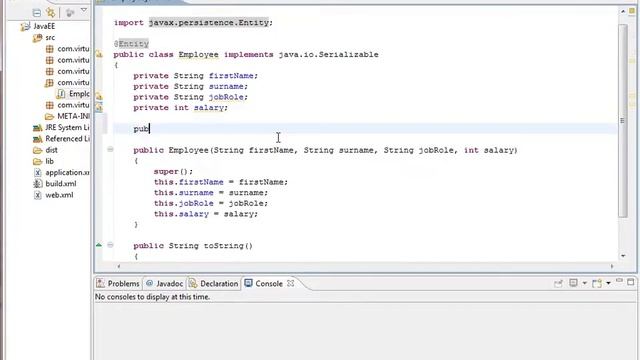Open the META-INF folder
This screenshot has width=640, height=360.
73,116
